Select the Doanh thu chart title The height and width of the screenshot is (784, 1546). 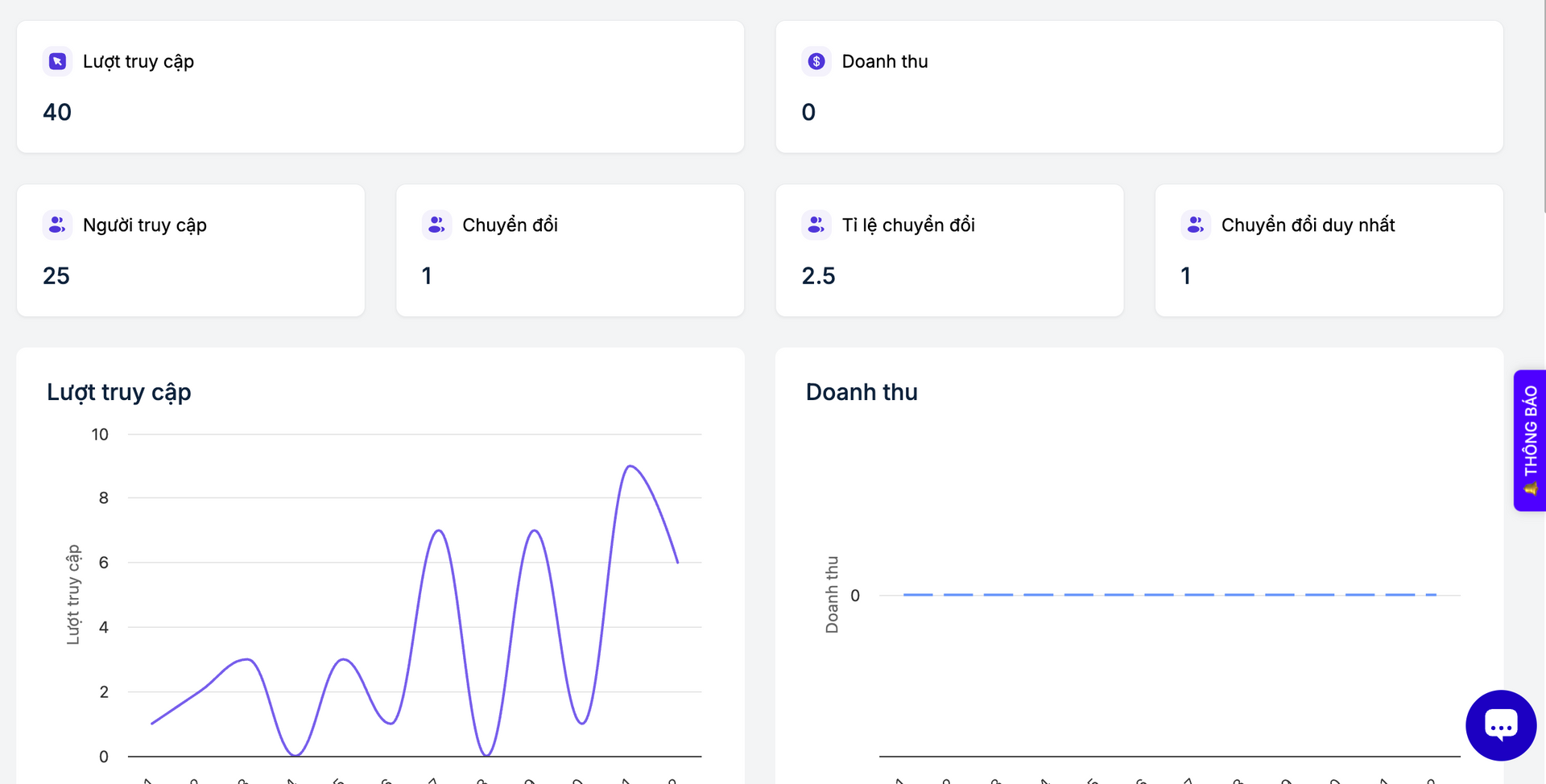862,392
